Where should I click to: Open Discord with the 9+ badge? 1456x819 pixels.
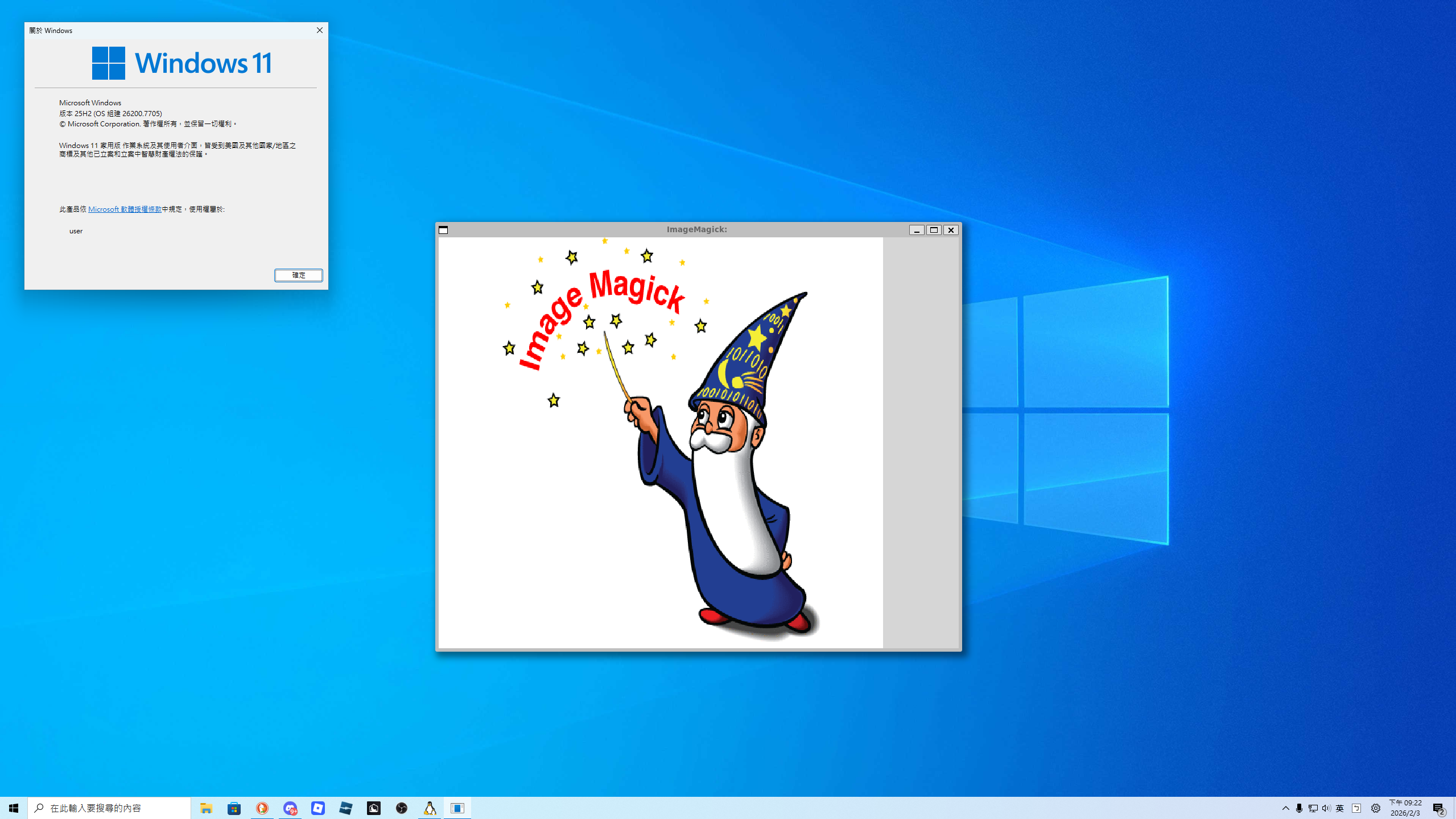[x=290, y=808]
